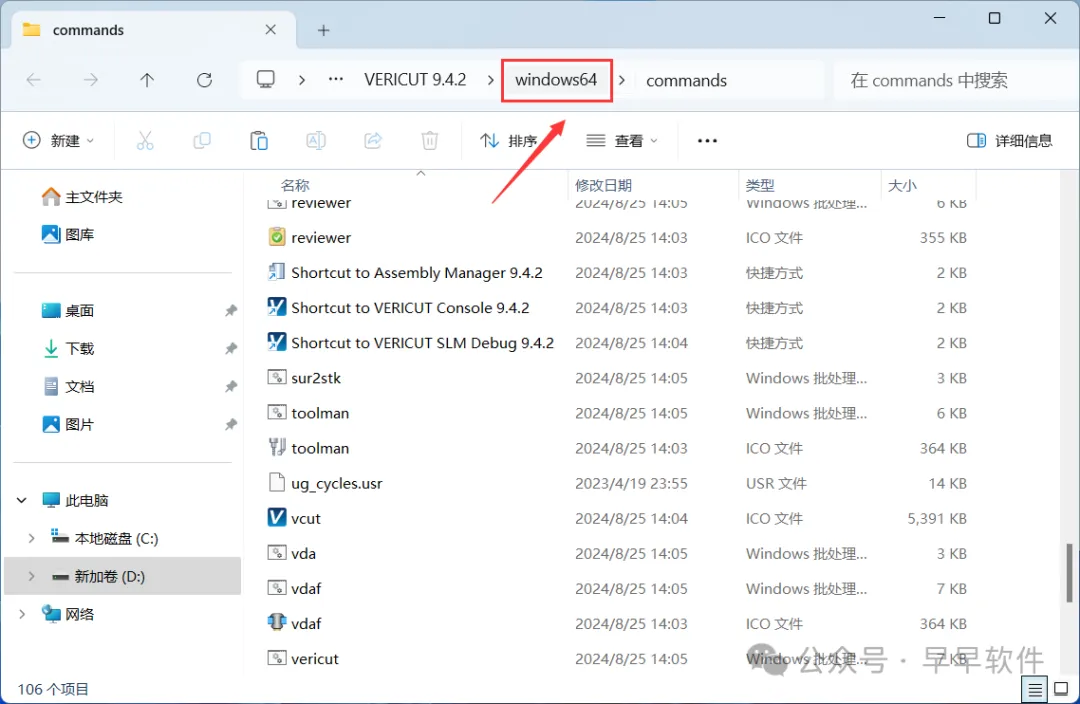
Task: Select Shortcut to VERICUT SLM Debug icon
Action: pos(276,342)
